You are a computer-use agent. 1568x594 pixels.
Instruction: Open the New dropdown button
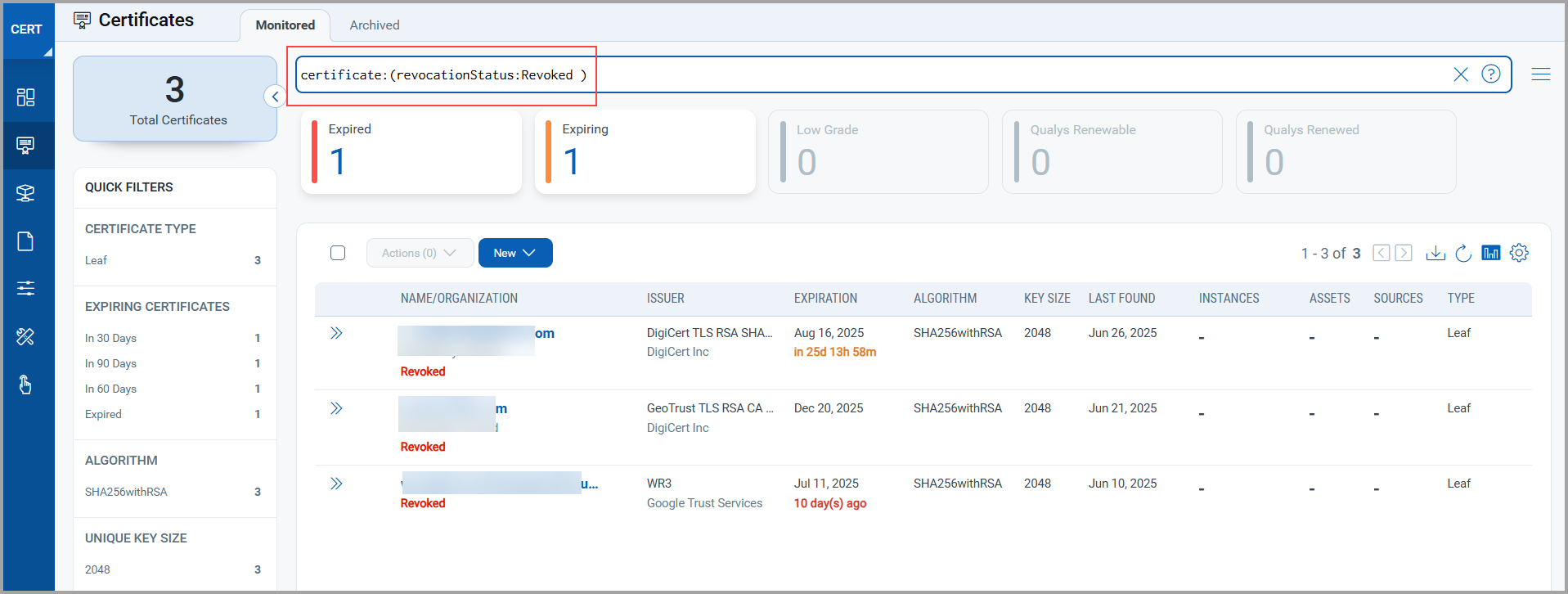click(515, 253)
